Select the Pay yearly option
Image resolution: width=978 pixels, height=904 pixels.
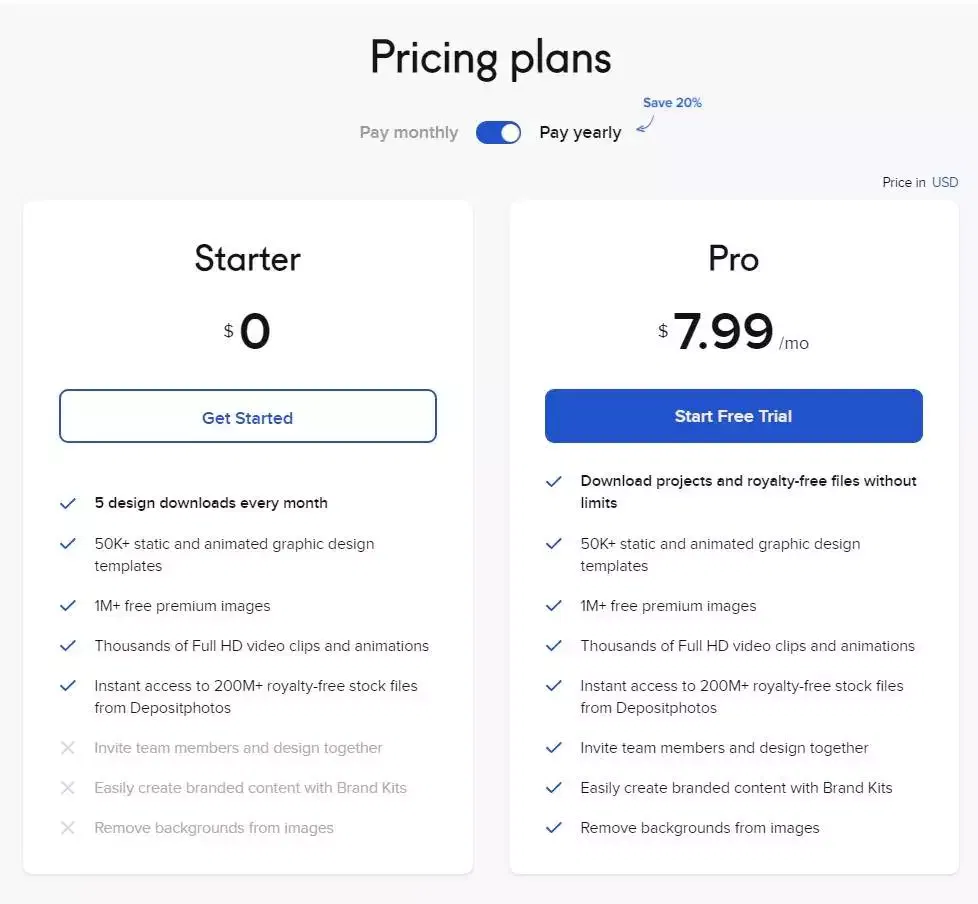pos(580,132)
